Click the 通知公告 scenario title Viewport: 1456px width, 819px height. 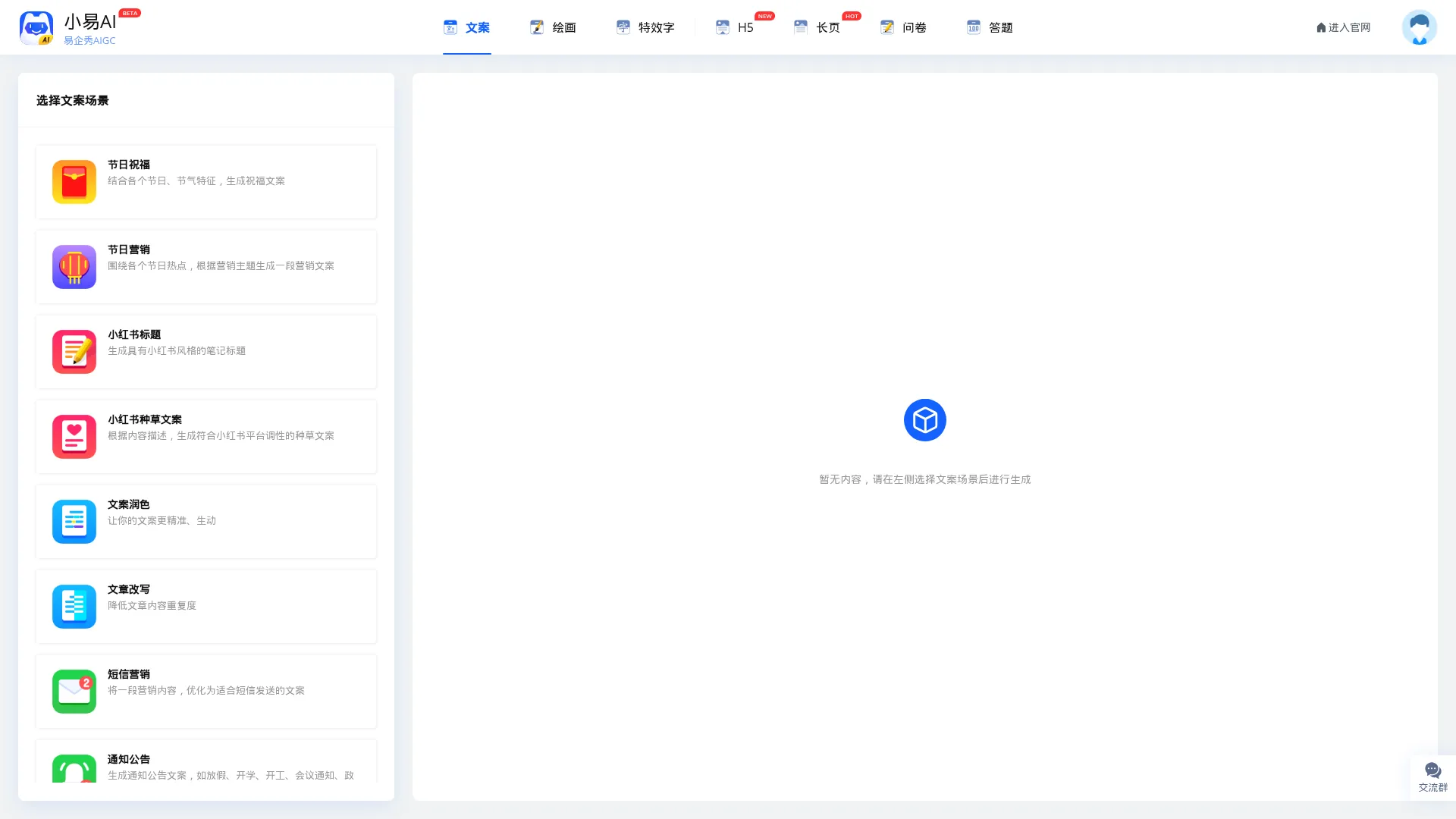click(129, 759)
